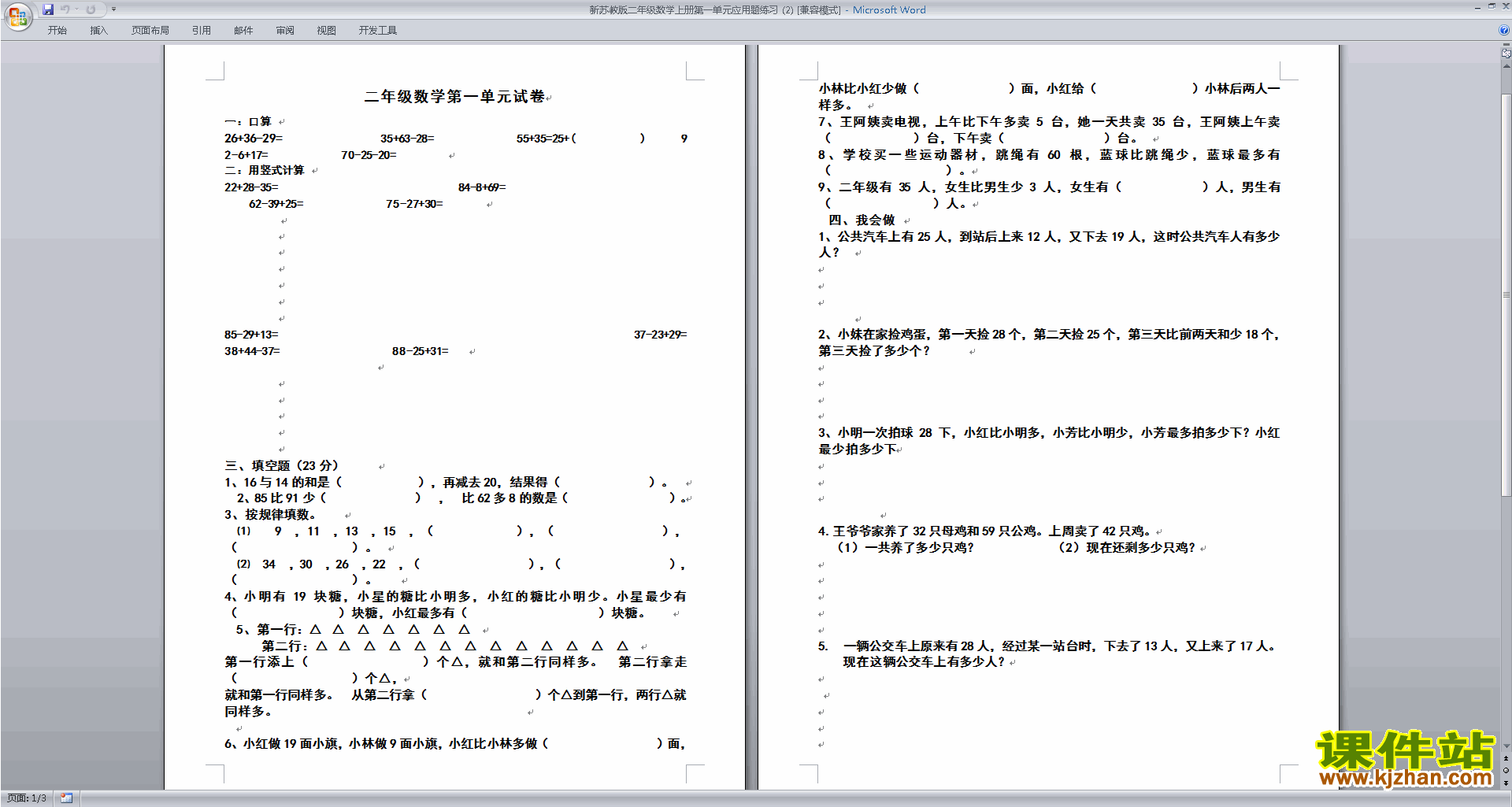Click the line 第二行 with triangles
The width and height of the screenshot is (1512, 807).
(445, 646)
